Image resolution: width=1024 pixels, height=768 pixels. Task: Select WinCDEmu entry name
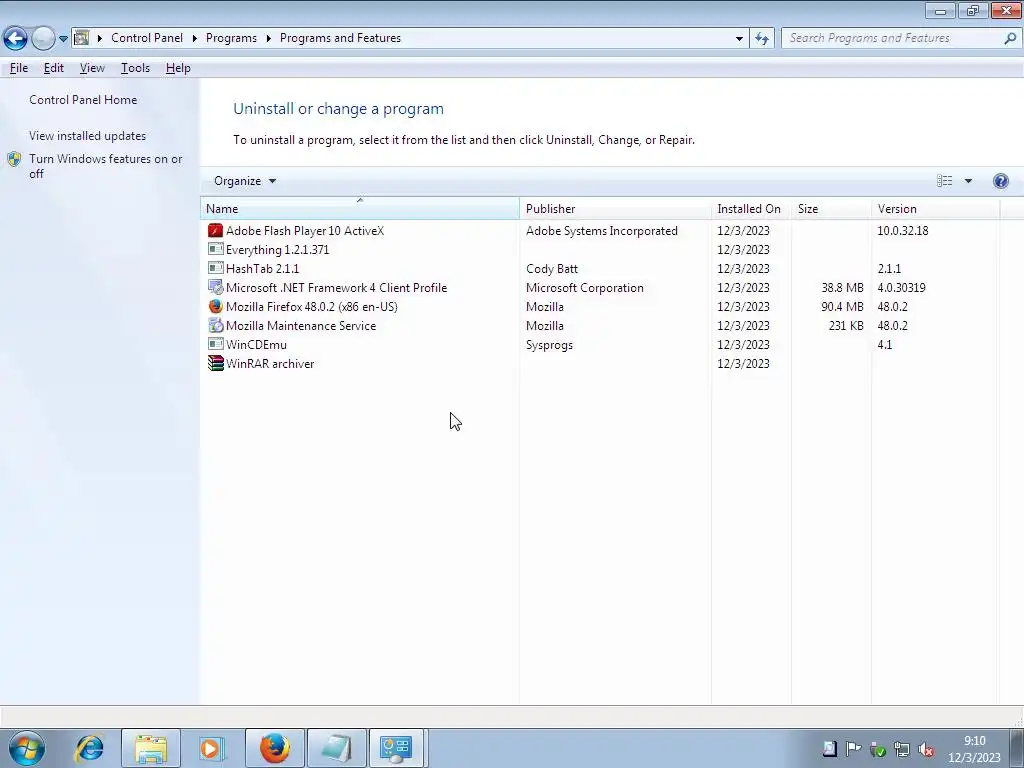coord(256,344)
